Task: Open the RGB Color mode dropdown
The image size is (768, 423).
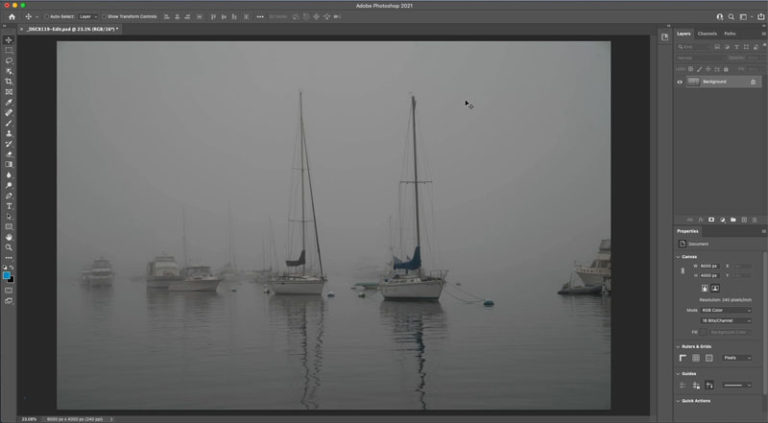Action: [x=725, y=309]
